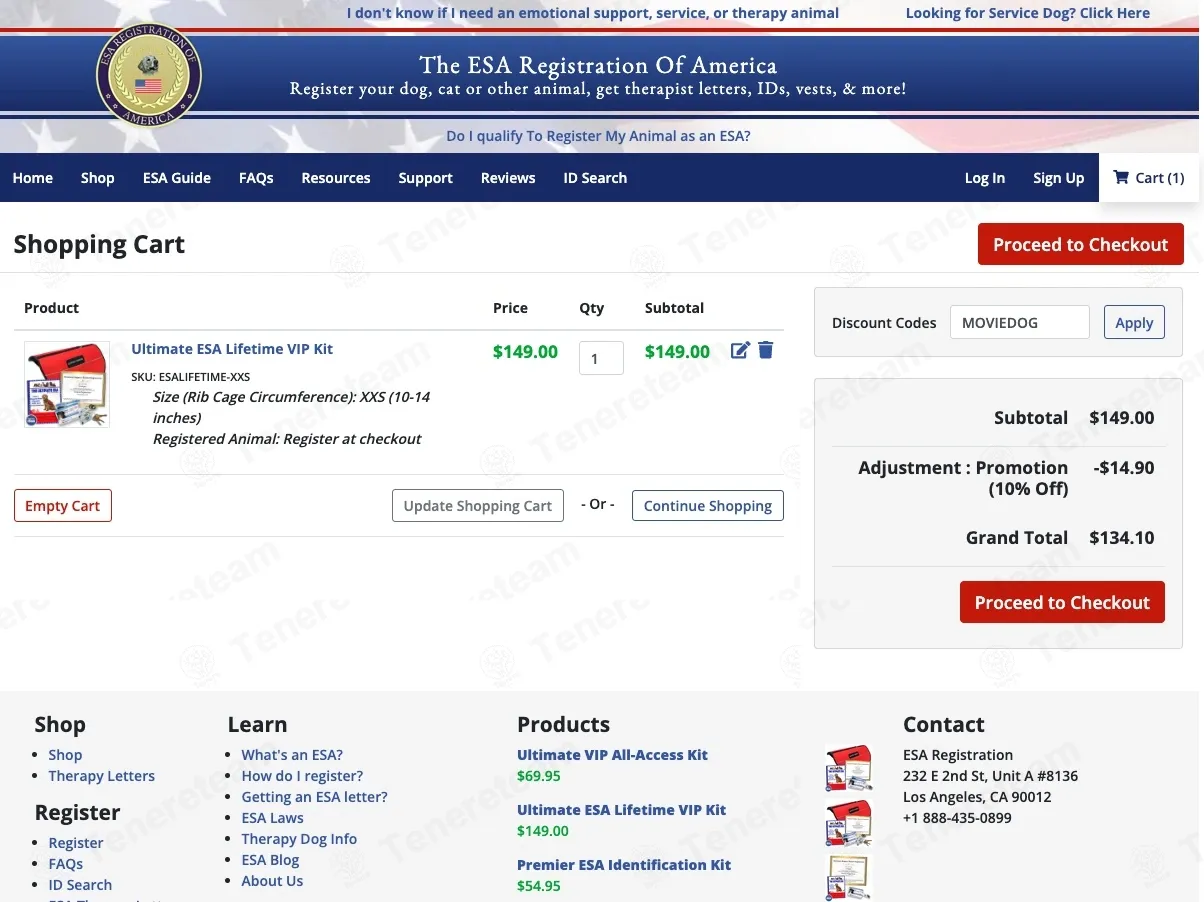Click footer thumbnail for Ultimate ESA Lifetime VIP Kit
Viewport: 1204px width, 902px height.
tap(849, 823)
